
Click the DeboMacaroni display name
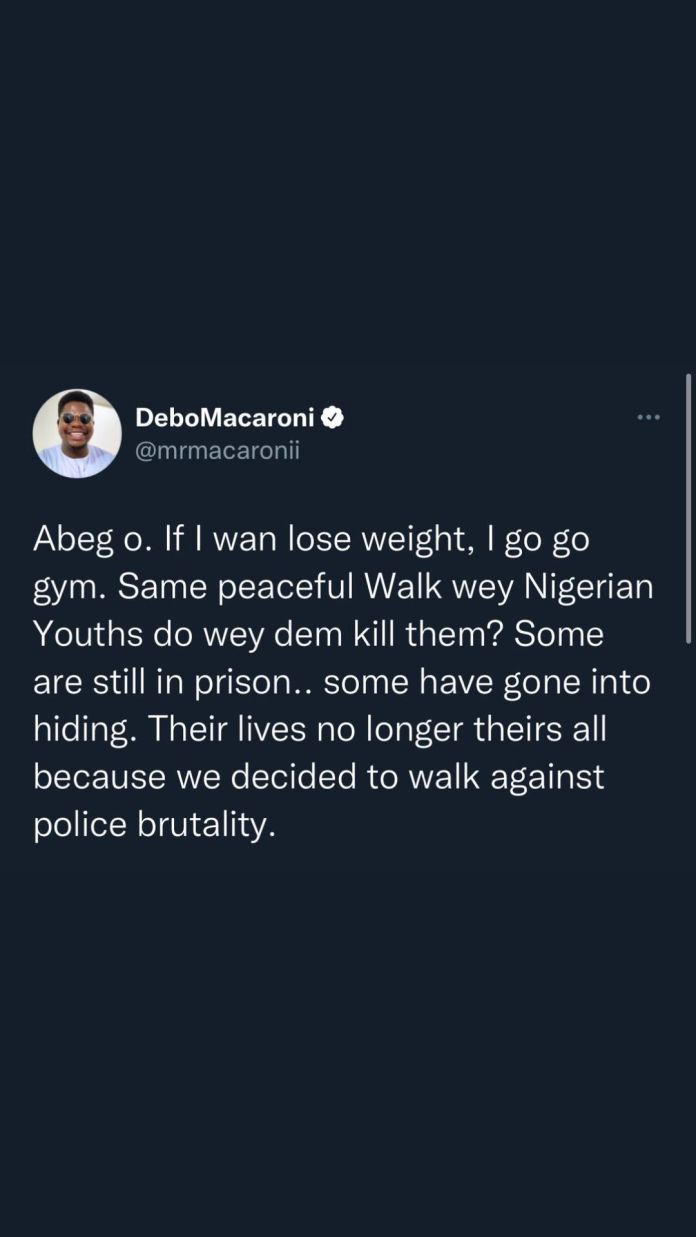tap(224, 418)
